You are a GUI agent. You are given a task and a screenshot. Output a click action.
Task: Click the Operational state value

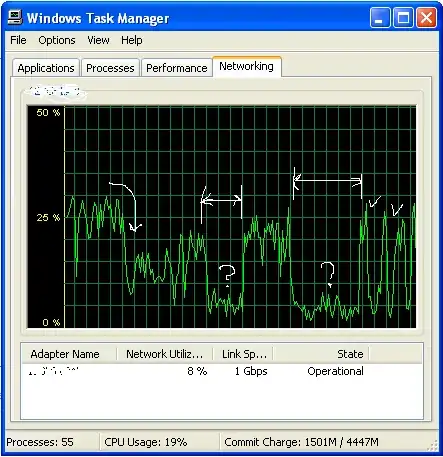tap(335, 371)
